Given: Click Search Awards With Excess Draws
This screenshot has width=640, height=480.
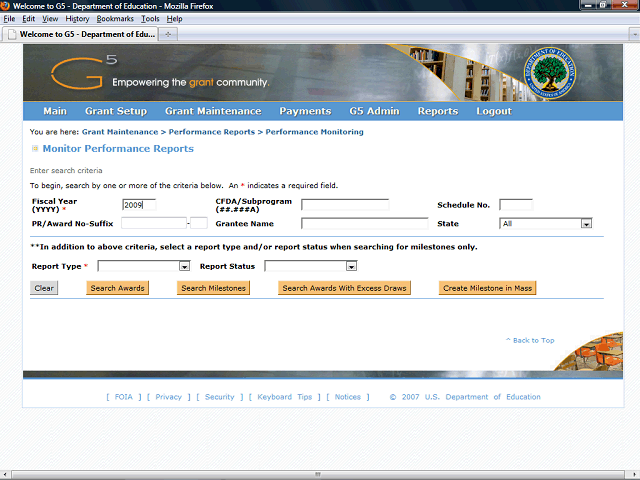Looking at the screenshot, I should click(344, 288).
